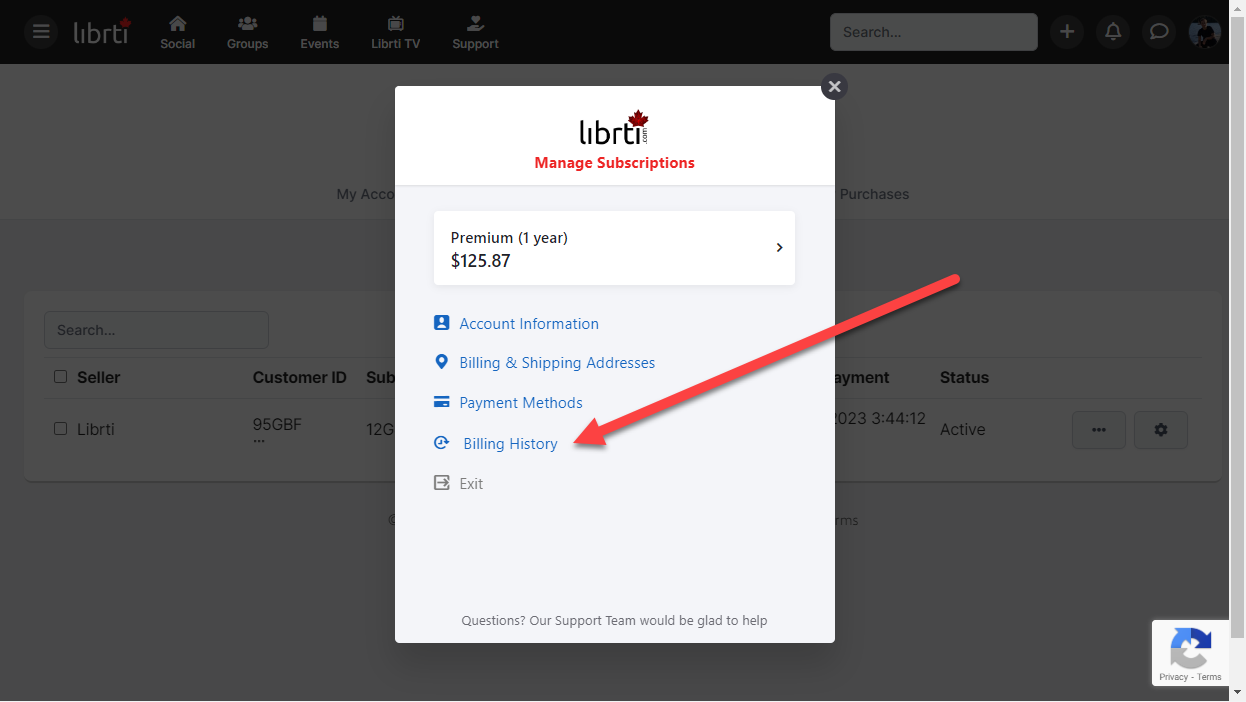Click the credit card Payment Methods icon
This screenshot has width=1246, height=702.
[x=441, y=402]
